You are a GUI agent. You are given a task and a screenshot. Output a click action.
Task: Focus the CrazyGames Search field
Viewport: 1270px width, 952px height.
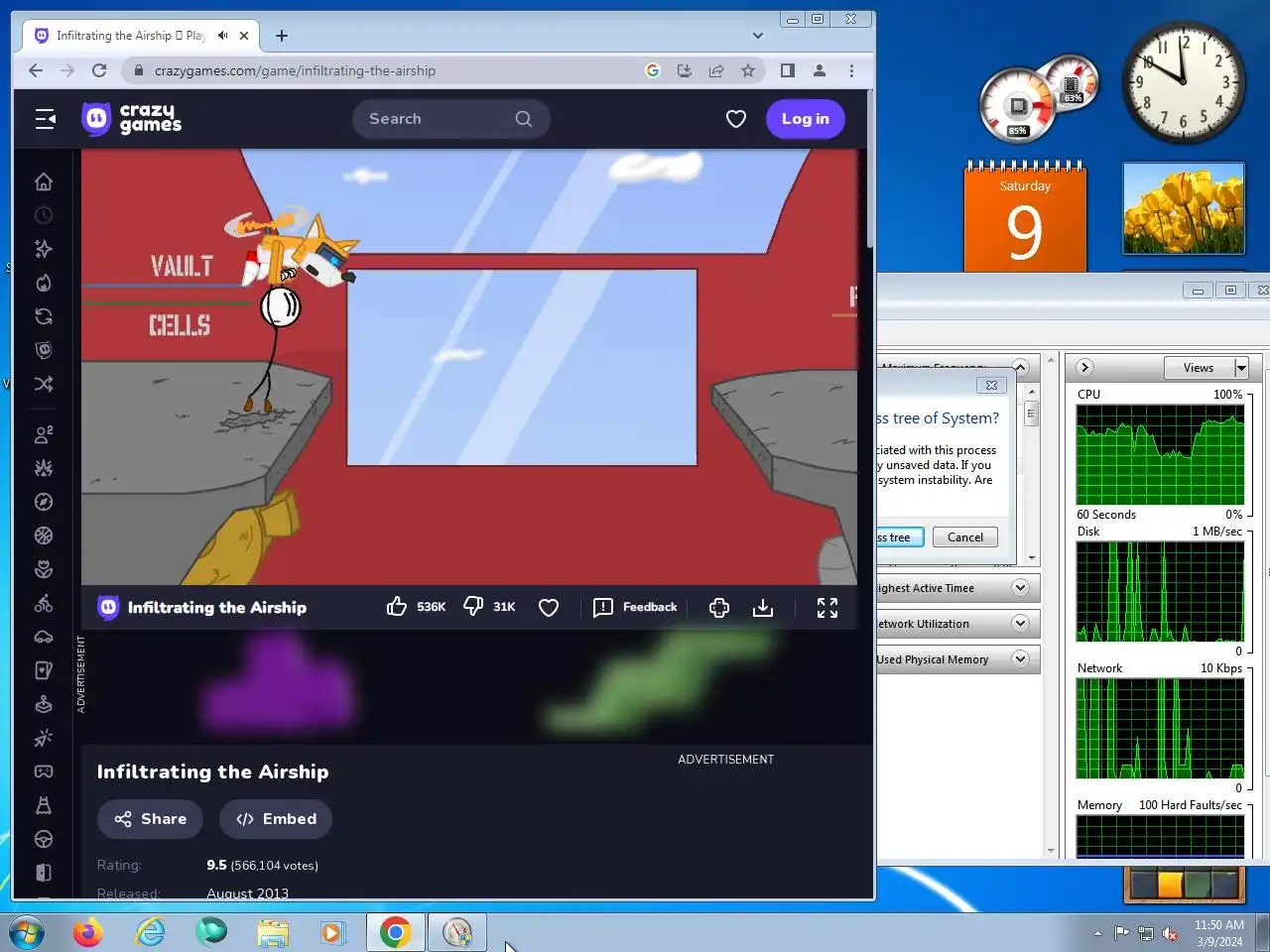coord(451,119)
